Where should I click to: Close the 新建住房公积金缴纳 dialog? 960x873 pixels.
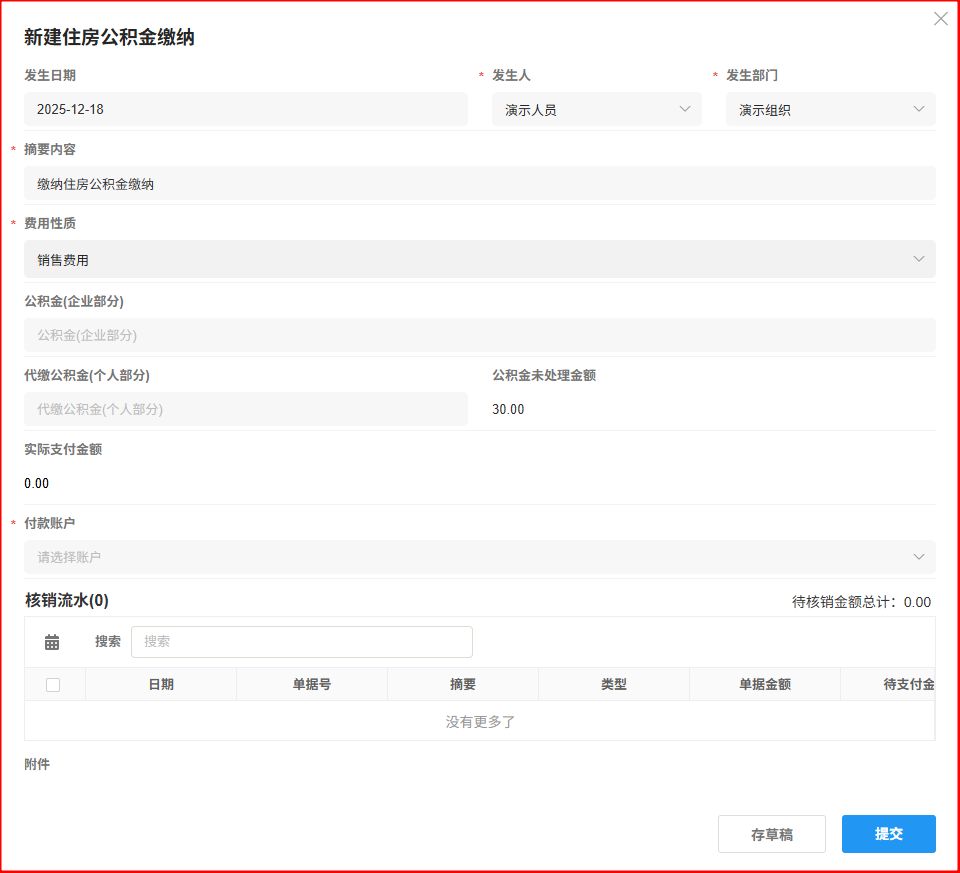tap(940, 18)
